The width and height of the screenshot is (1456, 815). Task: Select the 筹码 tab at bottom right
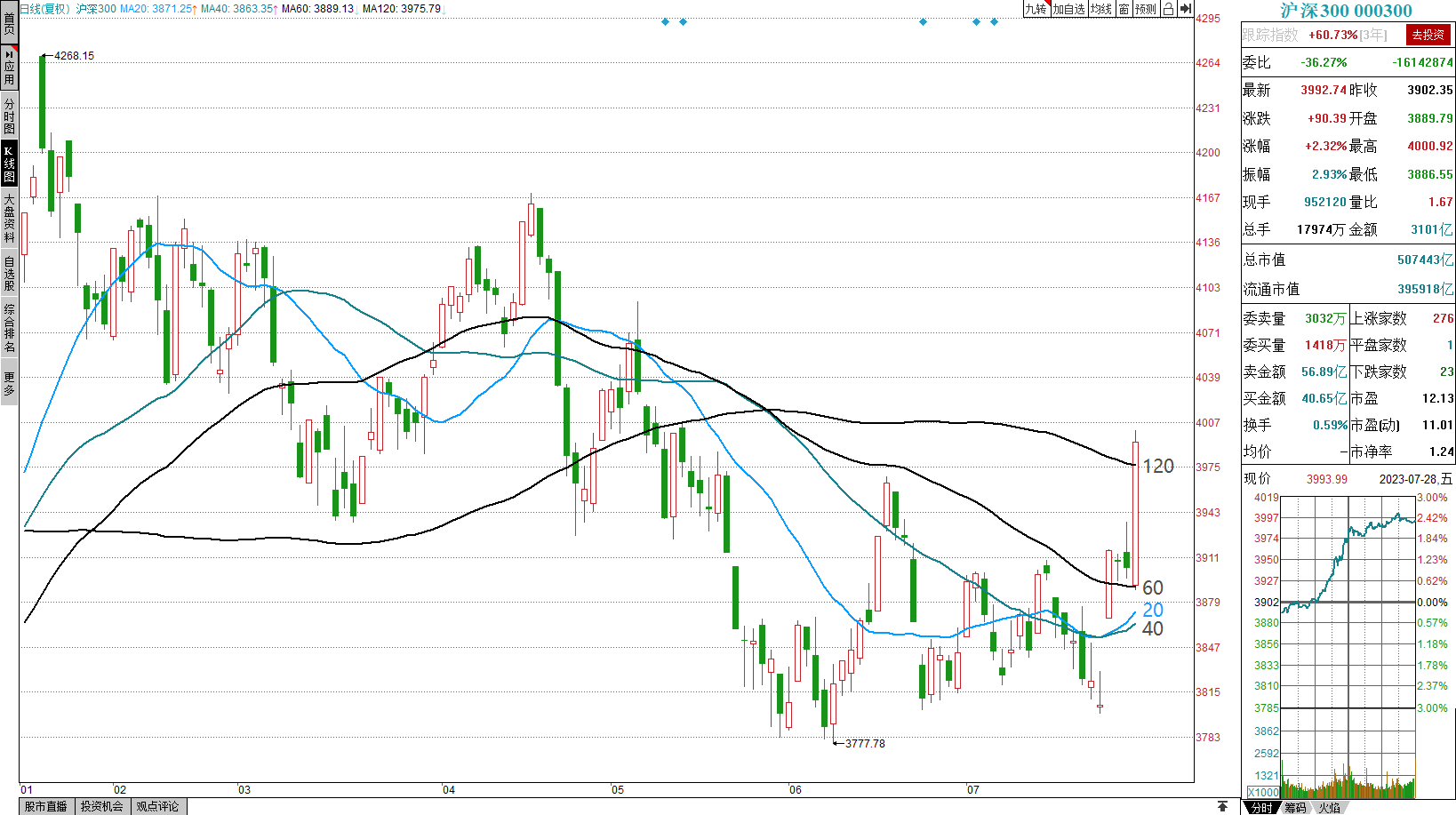[x=1295, y=807]
